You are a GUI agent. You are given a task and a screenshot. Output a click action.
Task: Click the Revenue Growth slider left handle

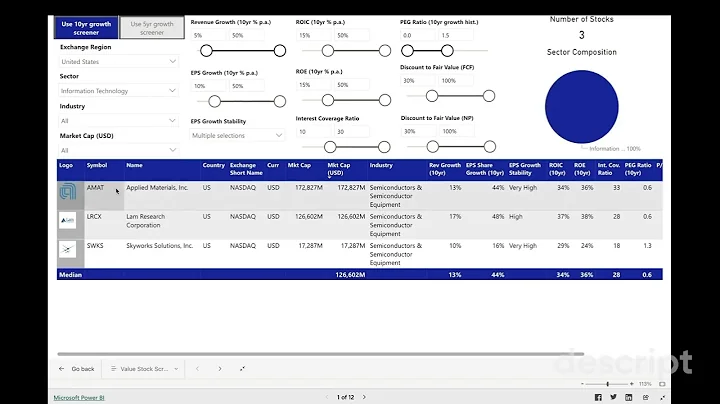click(x=206, y=50)
